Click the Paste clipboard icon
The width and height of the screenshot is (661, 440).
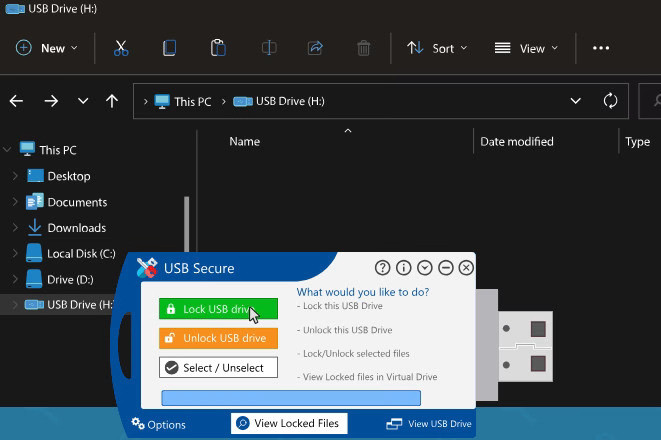(218, 48)
